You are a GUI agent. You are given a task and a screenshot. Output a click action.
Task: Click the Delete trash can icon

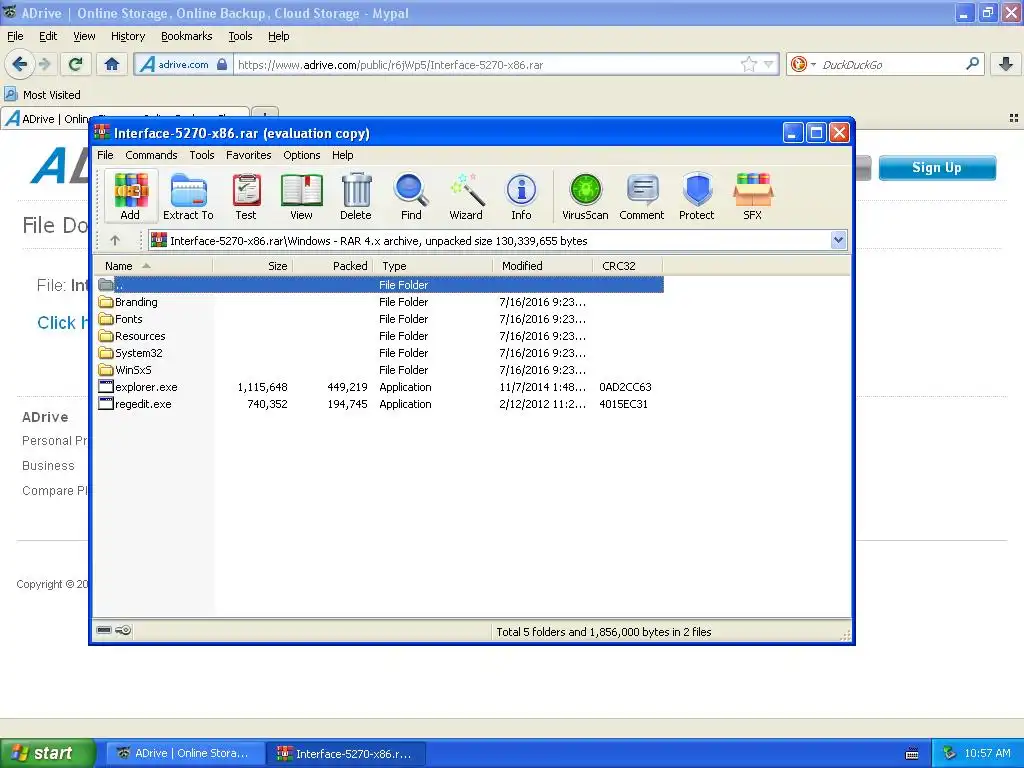point(356,196)
